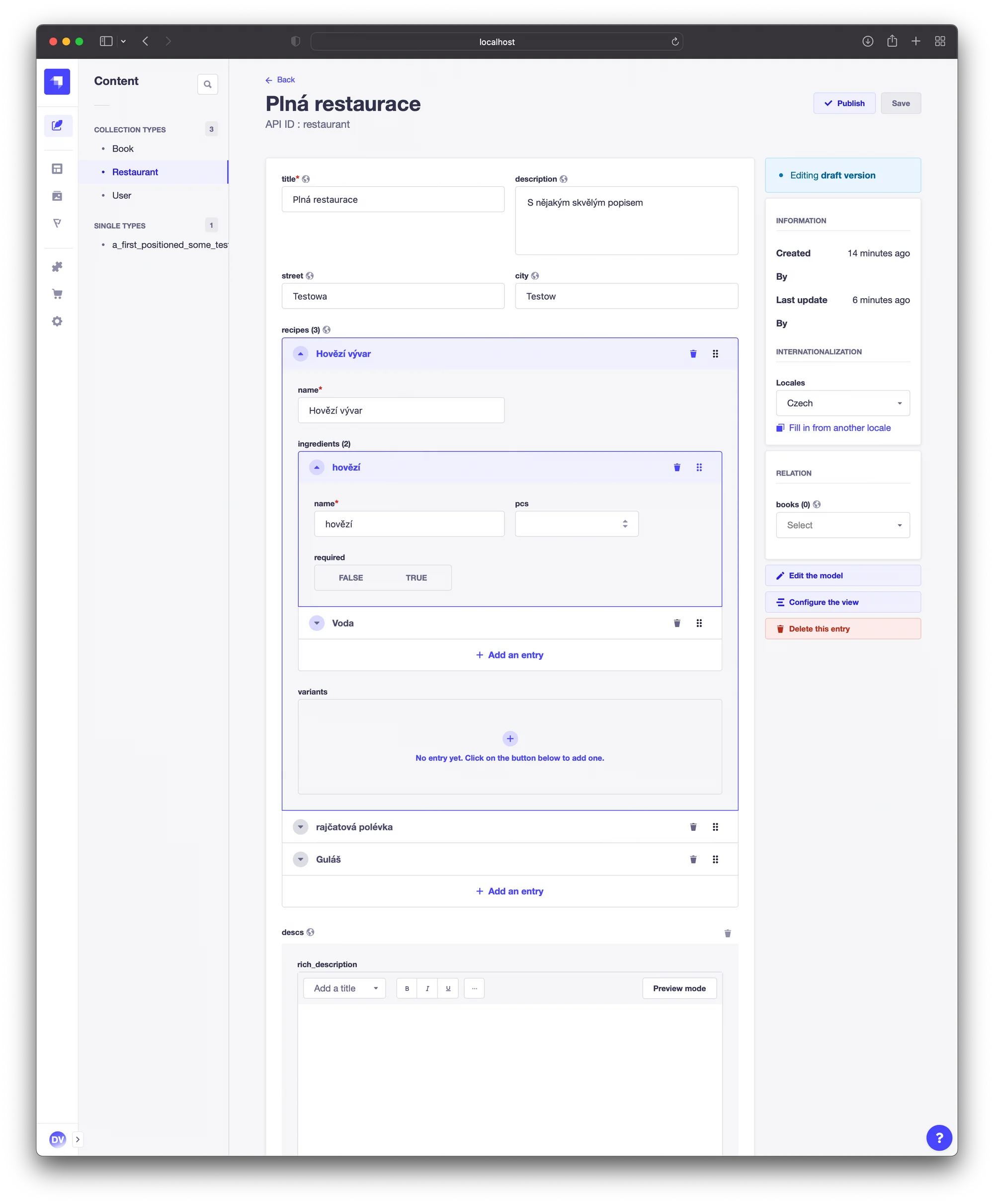Viewport: 994px width, 1204px height.
Task: Open Settings gear icon in sidebar
Action: click(57, 322)
